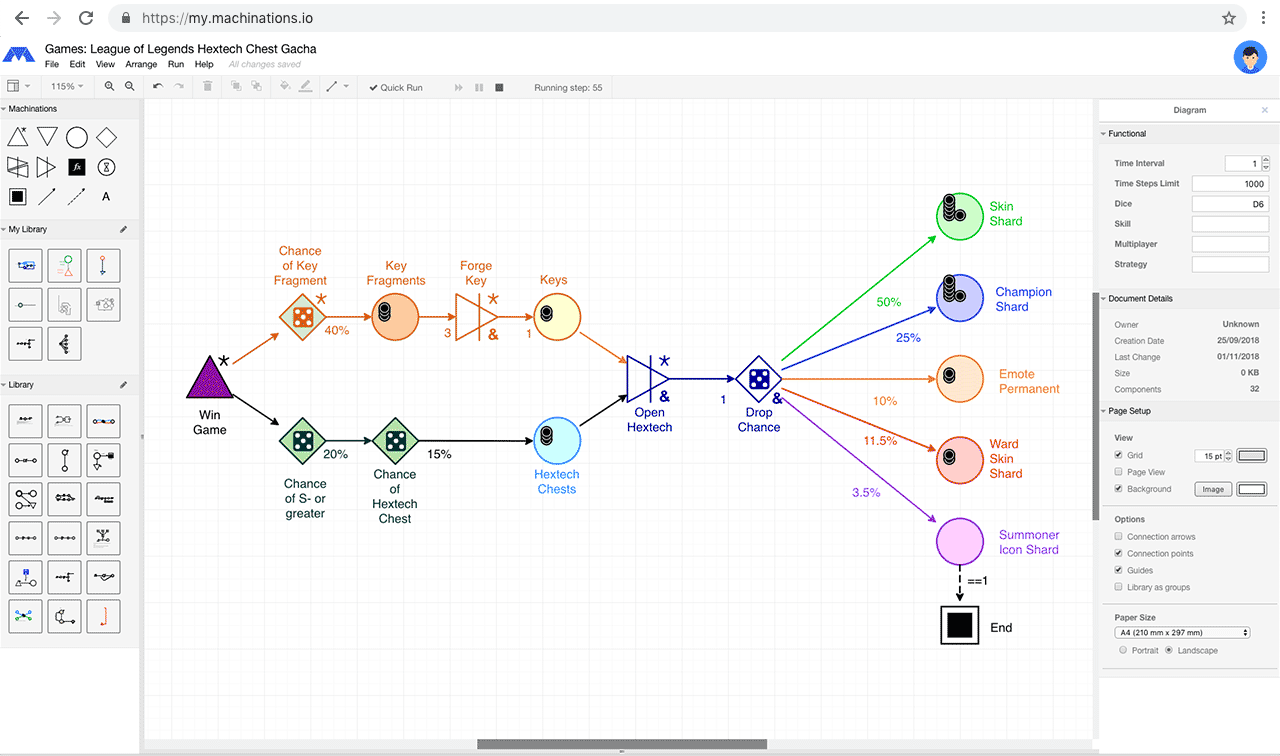Image resolution: width=1280 pixels, height=756 pixels.
Task: Open the 115% zoom level dropdown
Action: point(67,87)
